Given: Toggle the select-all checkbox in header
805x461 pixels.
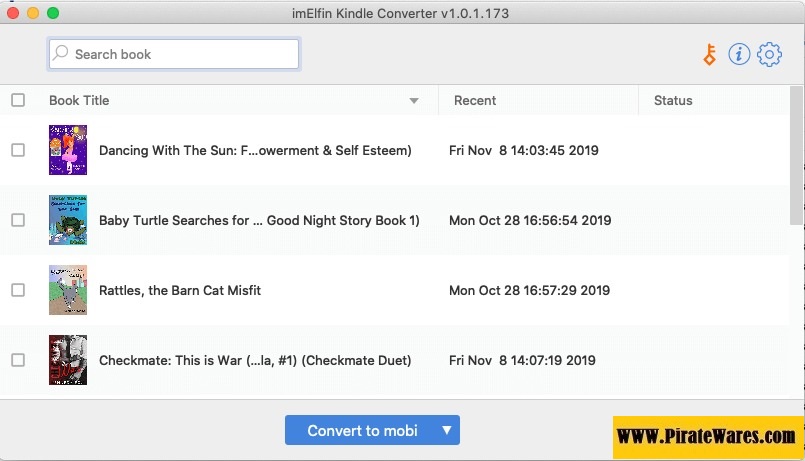Looking at the screenshot, I should (x=18, y=100).
